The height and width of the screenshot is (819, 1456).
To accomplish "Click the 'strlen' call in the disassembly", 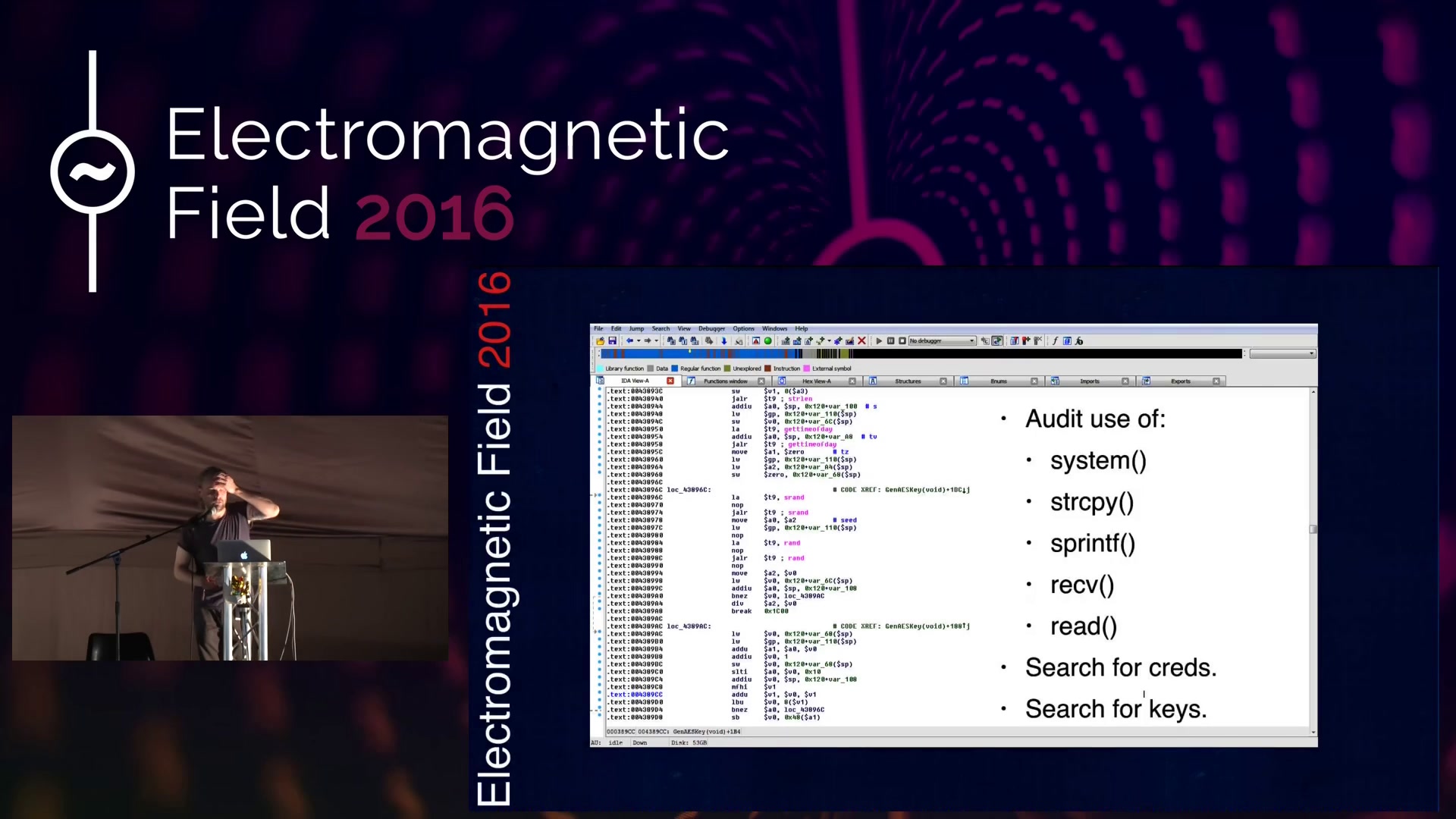I will (800, 399).
